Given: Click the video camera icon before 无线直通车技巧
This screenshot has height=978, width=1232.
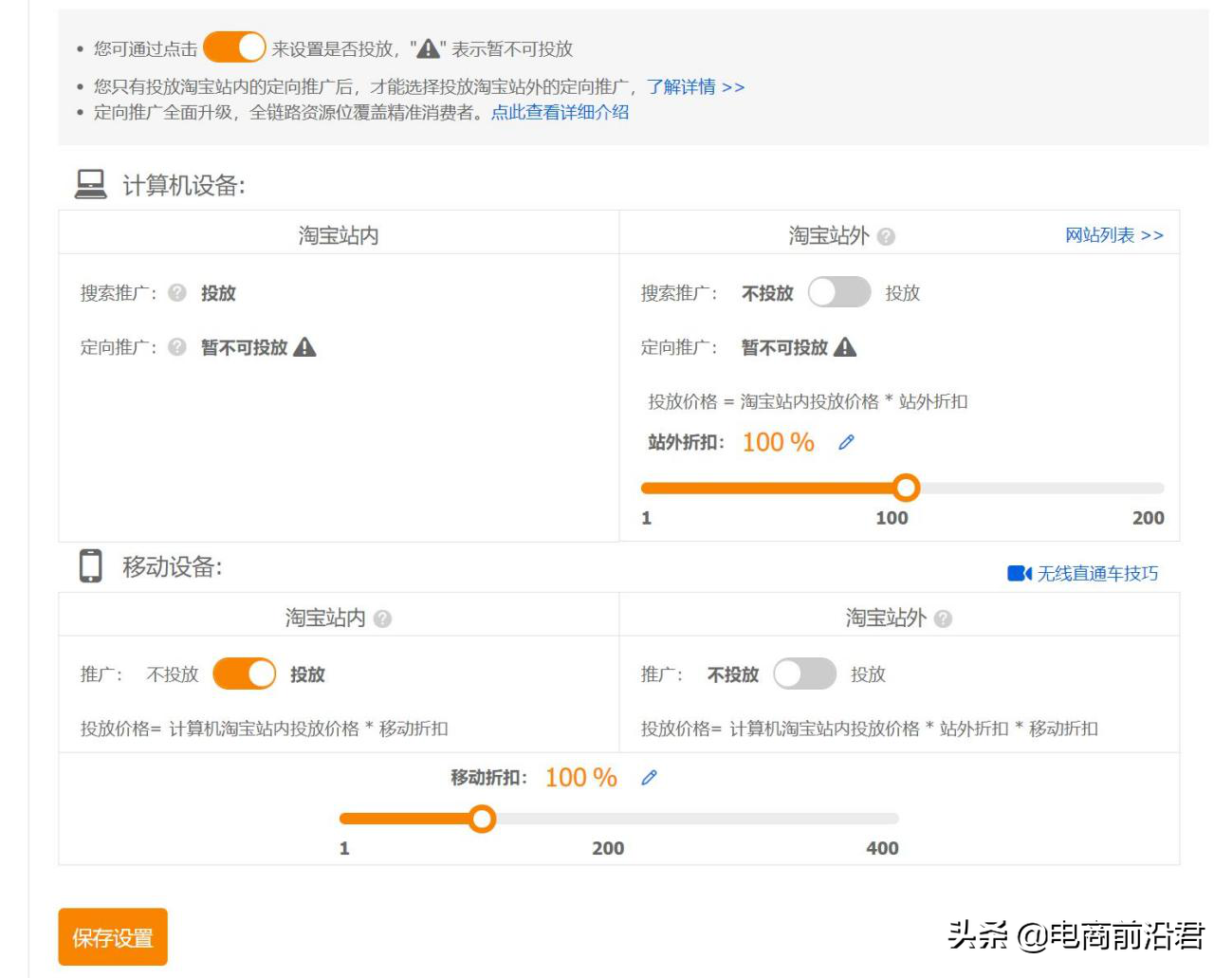Looking at the screenshot, I should [1018, 573].
